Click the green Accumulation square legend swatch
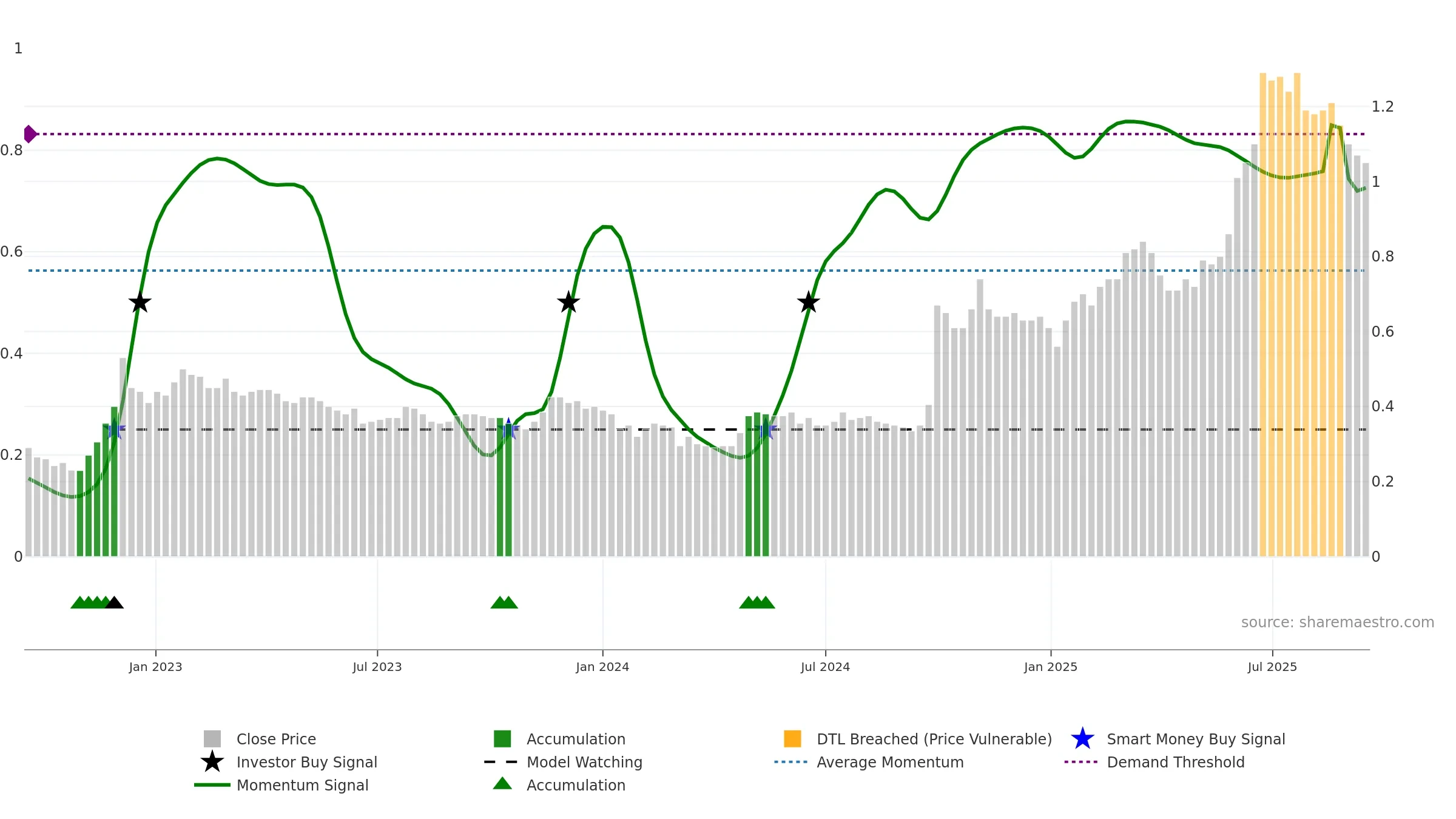 point(502,739)
